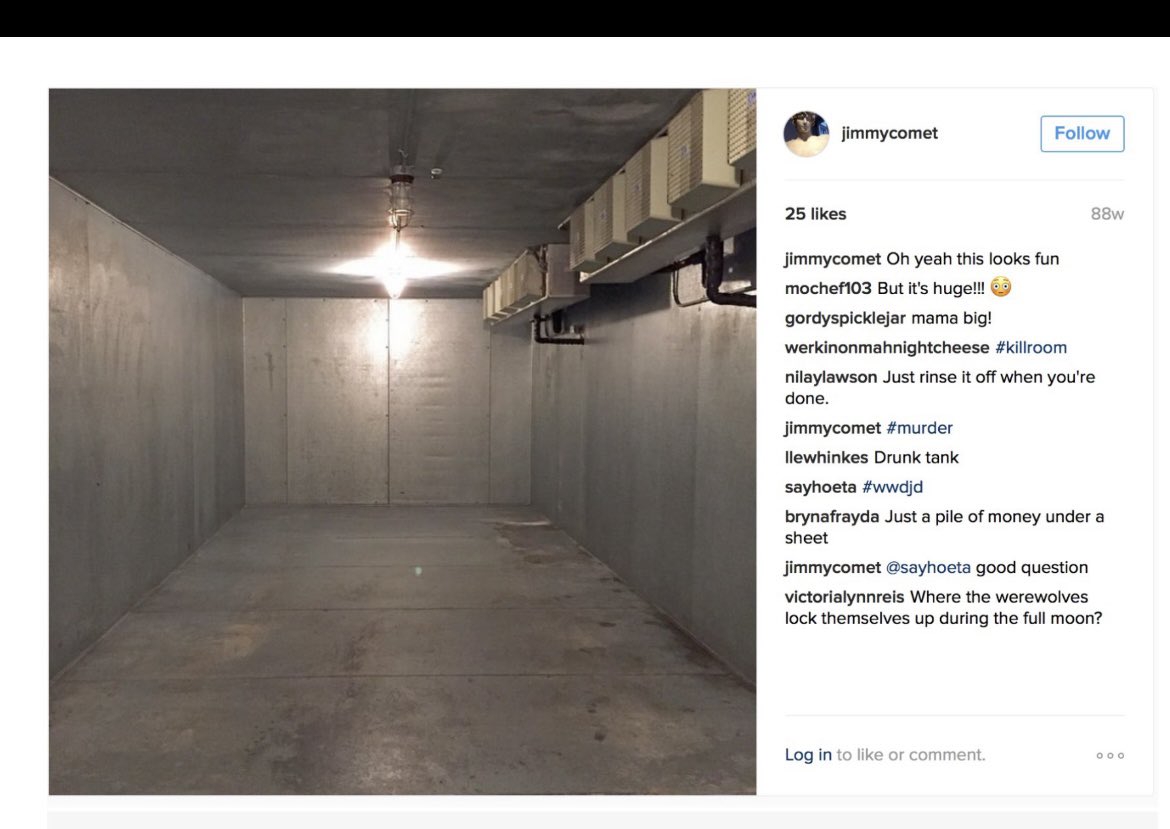Visit mochef103's profile from comment
Image resolution: width=1170 pixels, height=829 pixels.
pyautogui.click(x=828, y=288)
